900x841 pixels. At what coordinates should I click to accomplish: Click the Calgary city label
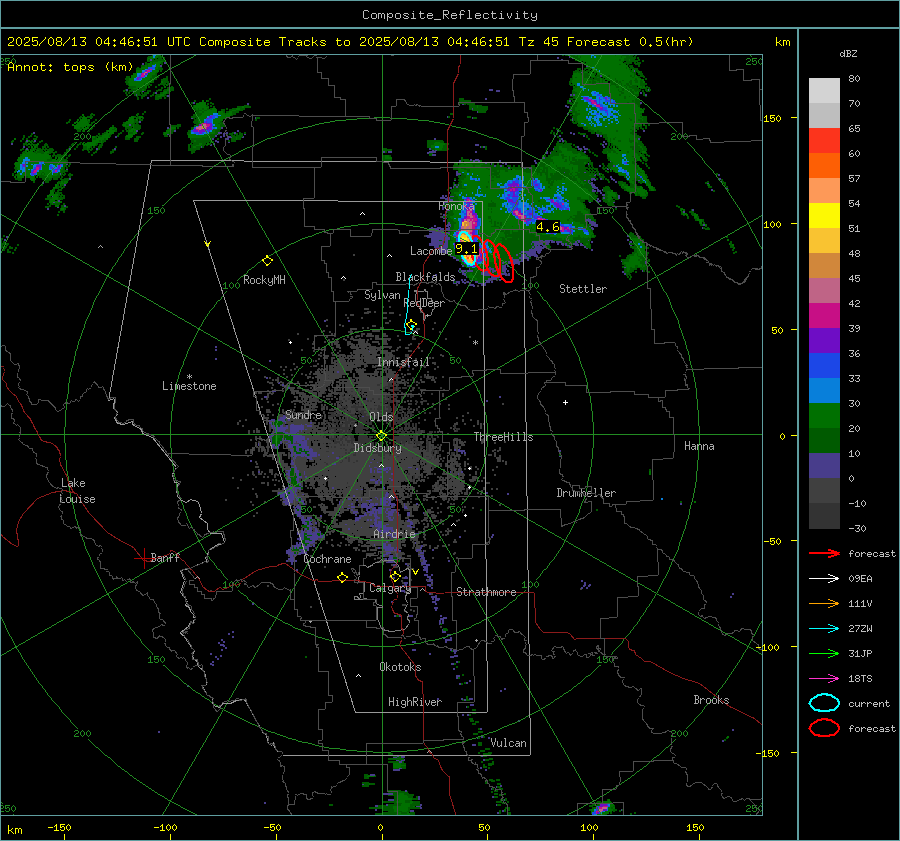coord(390,588)
